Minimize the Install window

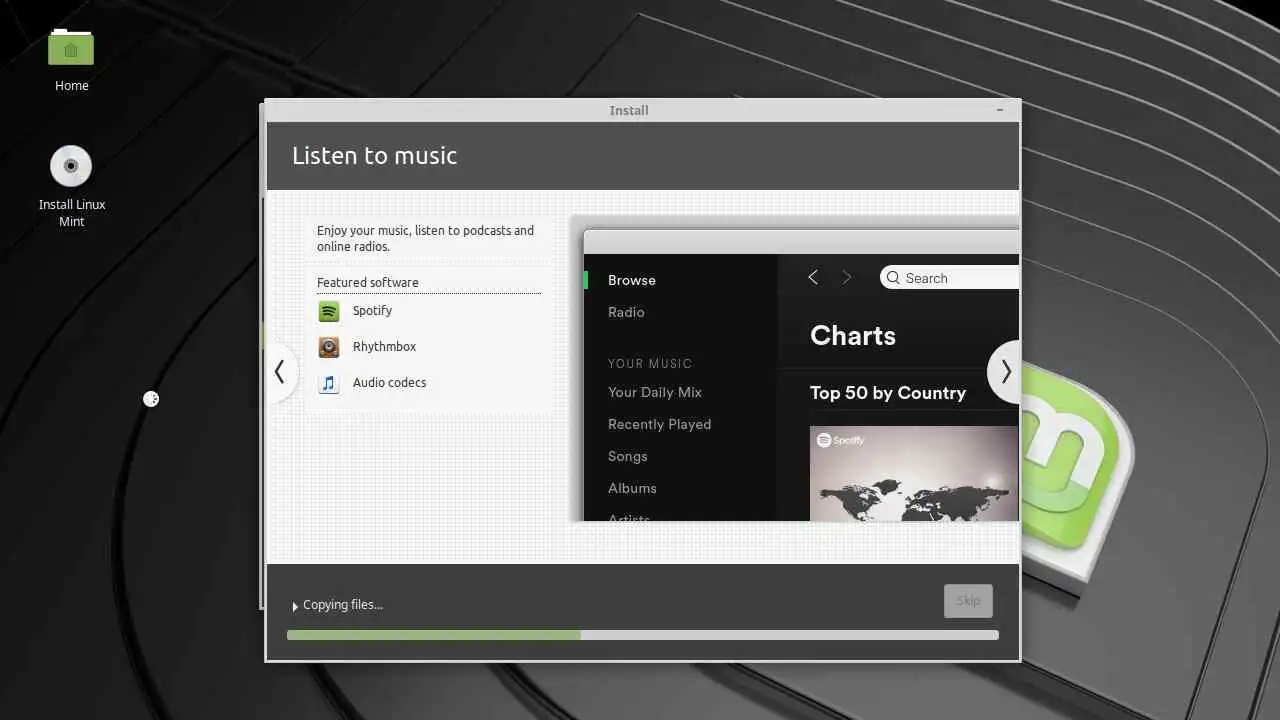1001,110
